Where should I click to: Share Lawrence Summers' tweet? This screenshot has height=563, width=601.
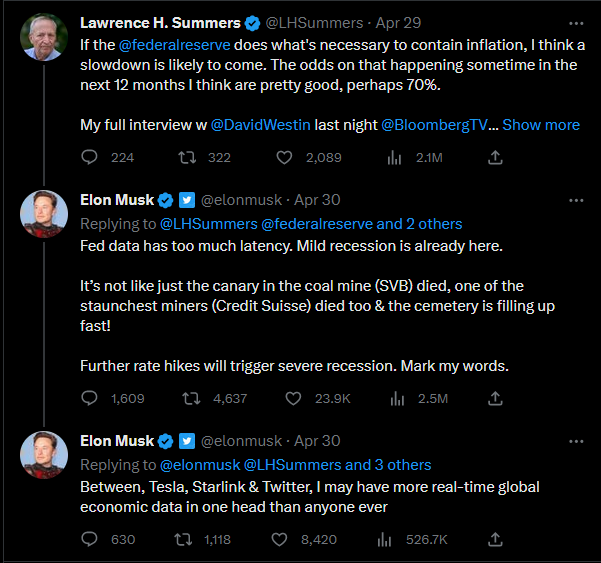494,157
